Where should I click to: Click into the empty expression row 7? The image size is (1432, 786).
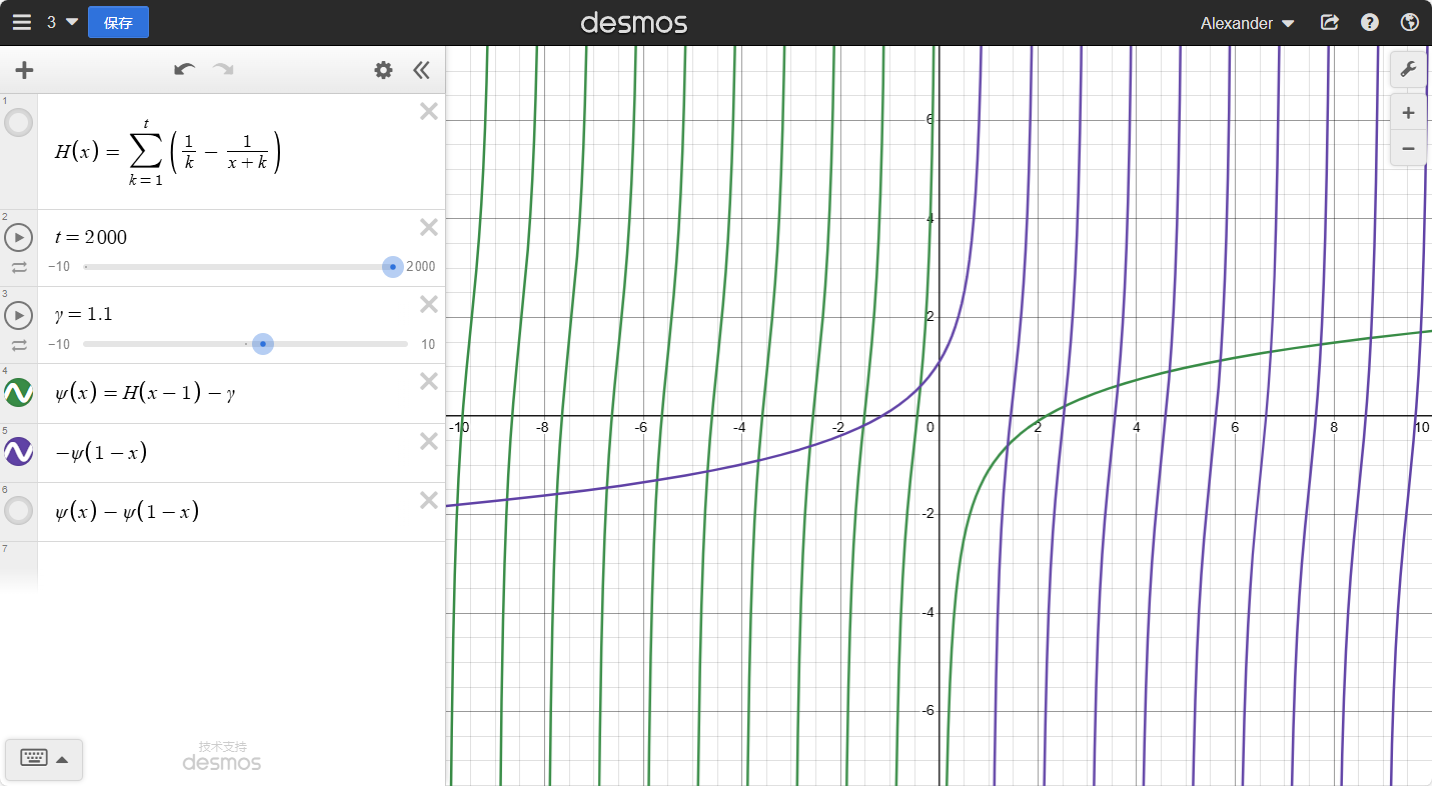[x=241, y=565]
